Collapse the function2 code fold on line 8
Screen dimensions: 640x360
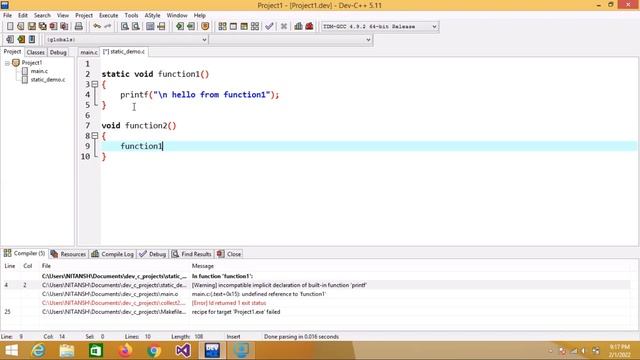pyautogui.click(x=95, y=136)
